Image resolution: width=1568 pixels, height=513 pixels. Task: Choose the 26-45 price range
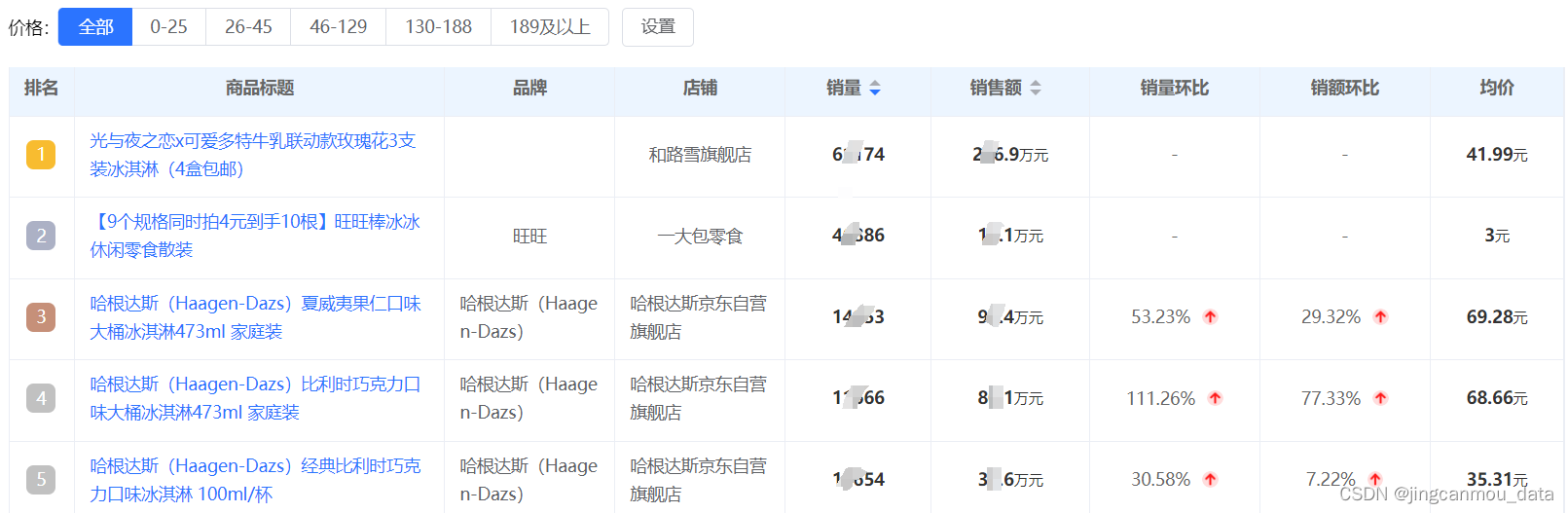pyautogui.click(x=248, y=27)
